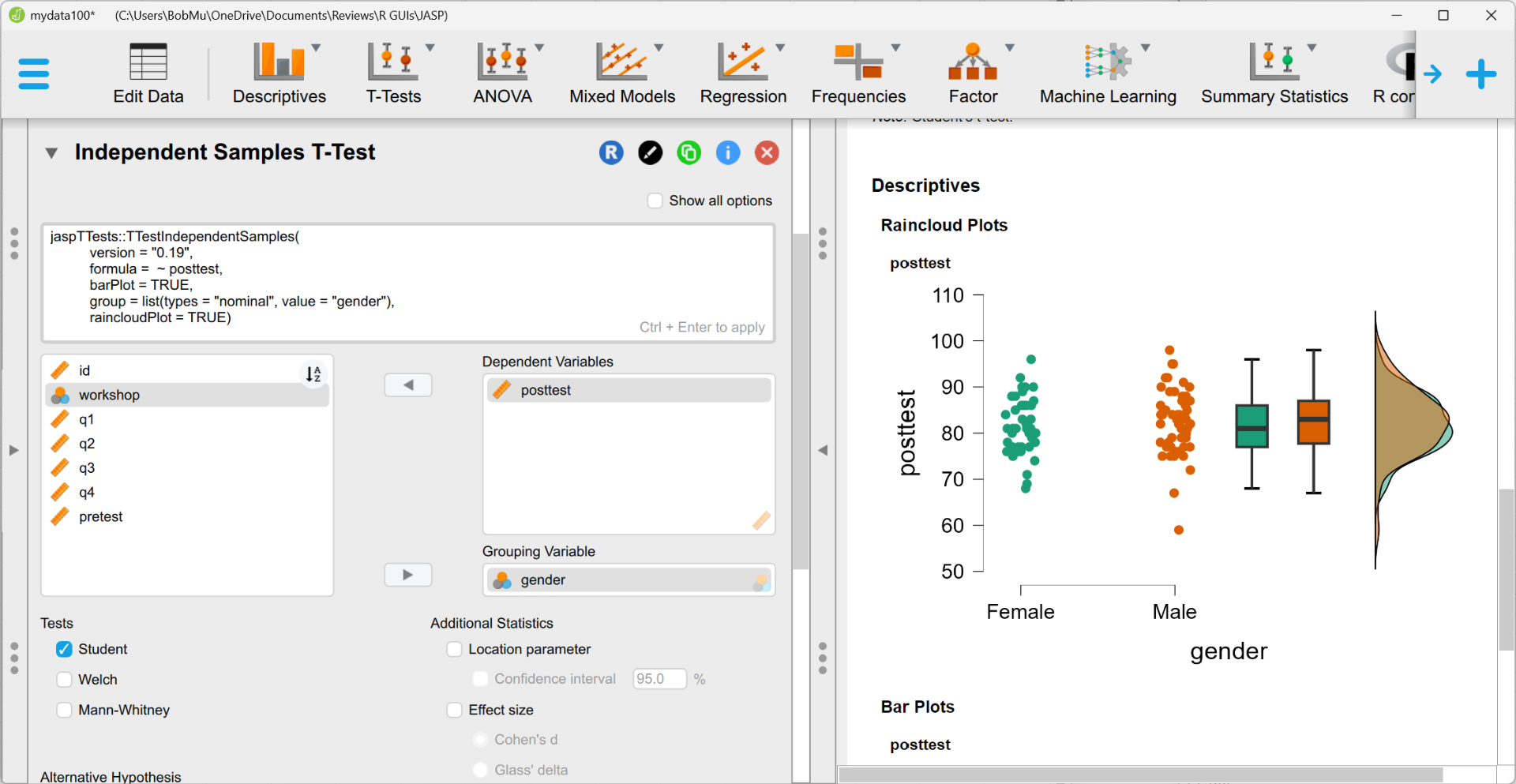
Task: Check the Show all options box
Action: pos(655,201)
